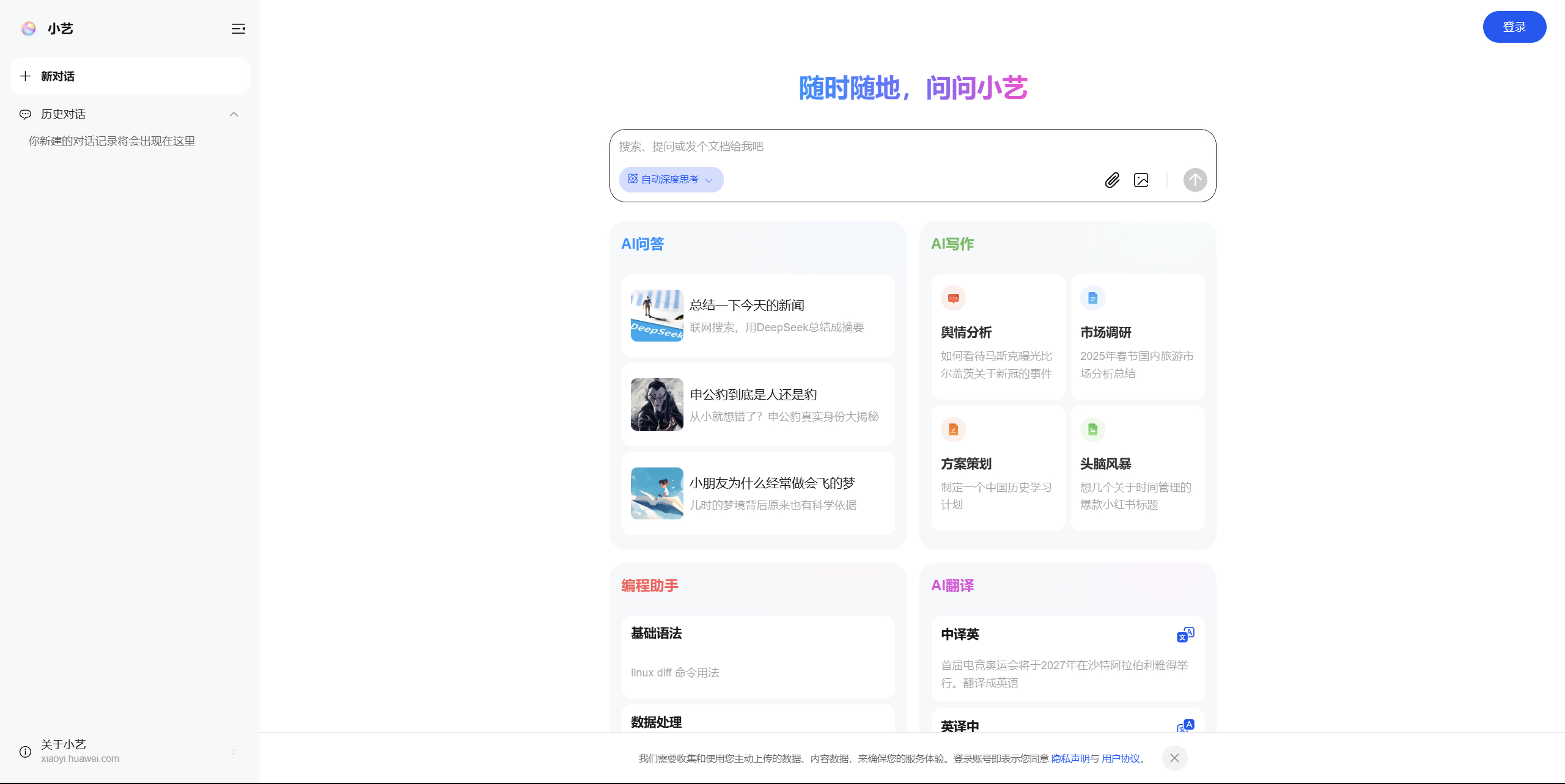Click 联网搜索，用DeepSeek总结成摘要 description
1565x784 pixels.
(776, 328)
